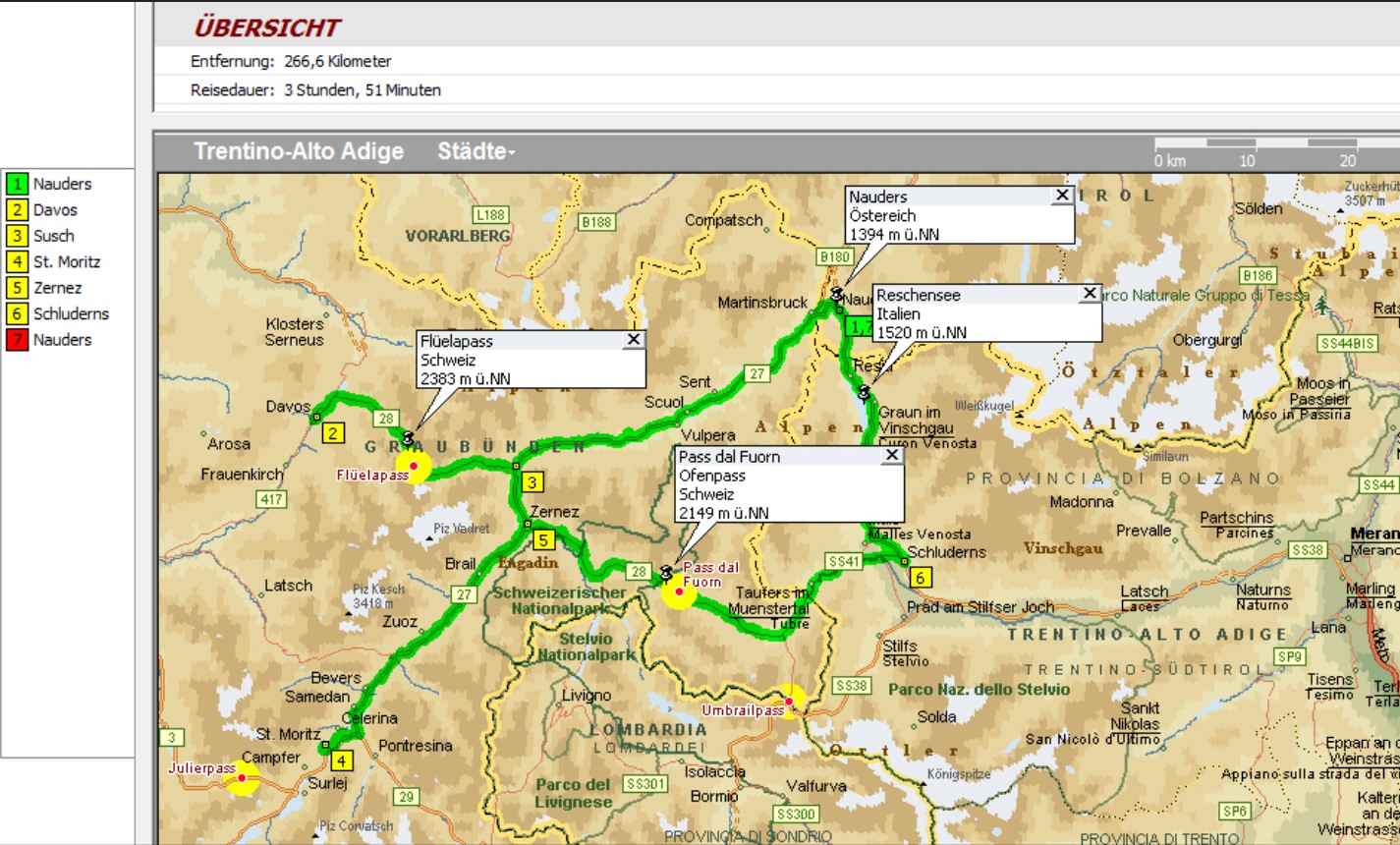The width and height of the screenshot is (1400, 845).
Task: Click waypoint marker 2 at Davos on map
Action: [334, 433]
